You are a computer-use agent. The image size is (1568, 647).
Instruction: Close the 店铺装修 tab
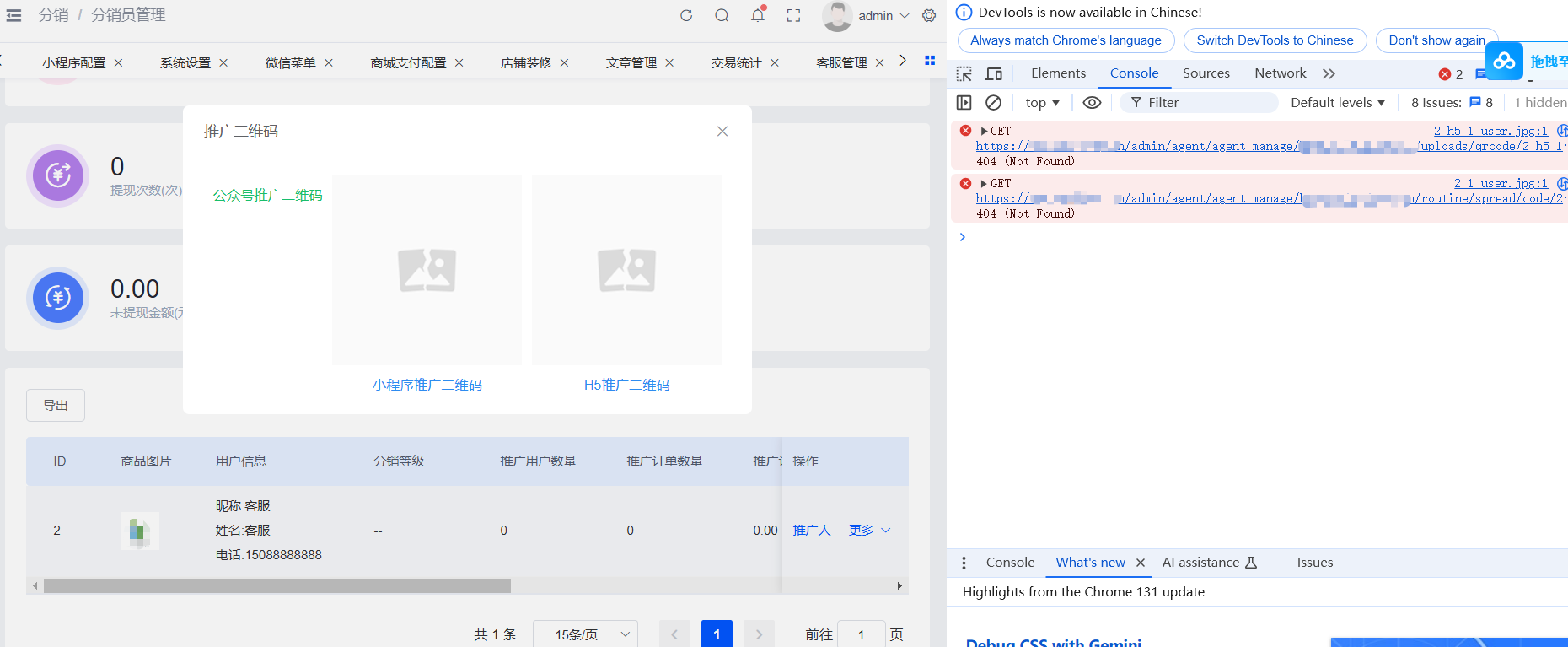coord(565,62)
